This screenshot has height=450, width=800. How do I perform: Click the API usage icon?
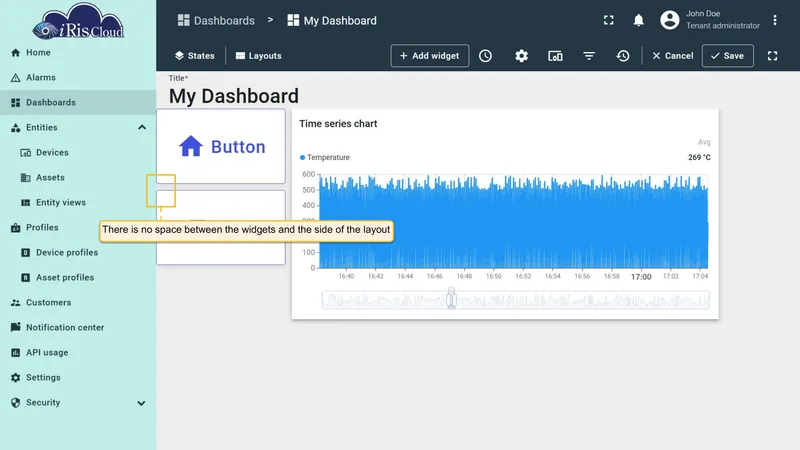[x=15, y=353]
